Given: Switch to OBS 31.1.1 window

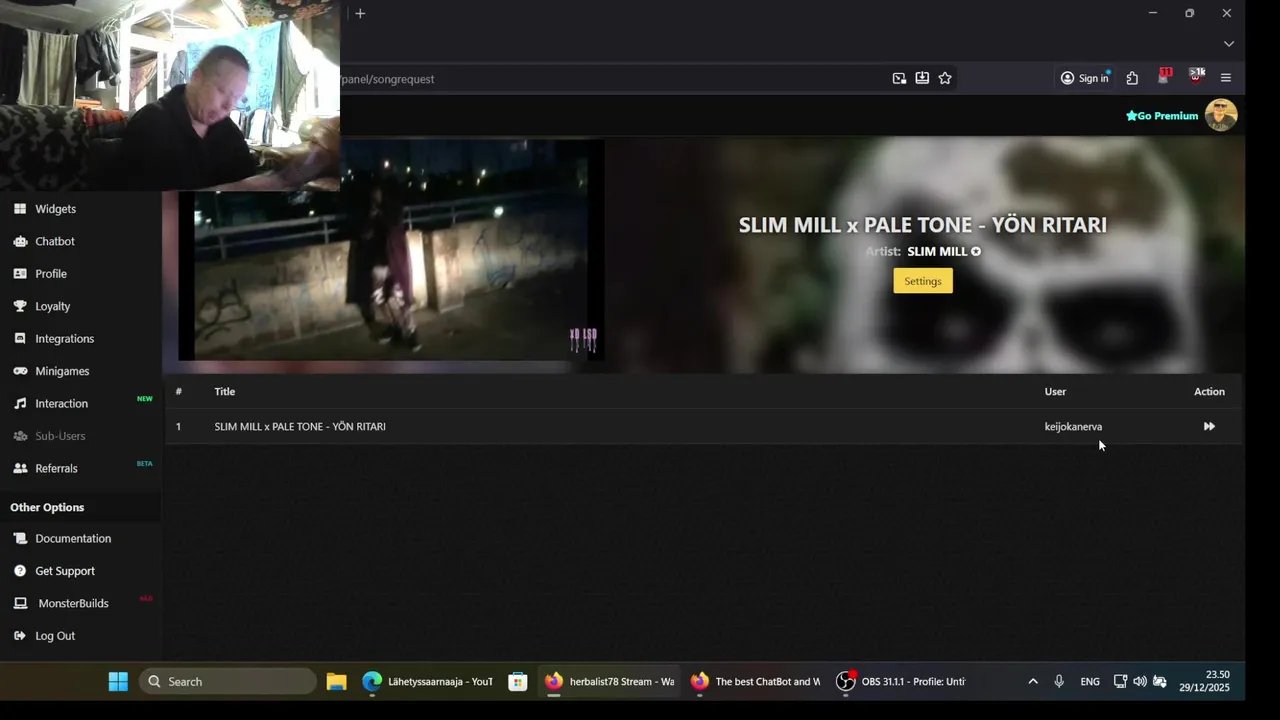Looking at the screenshot, I should 901,682.
